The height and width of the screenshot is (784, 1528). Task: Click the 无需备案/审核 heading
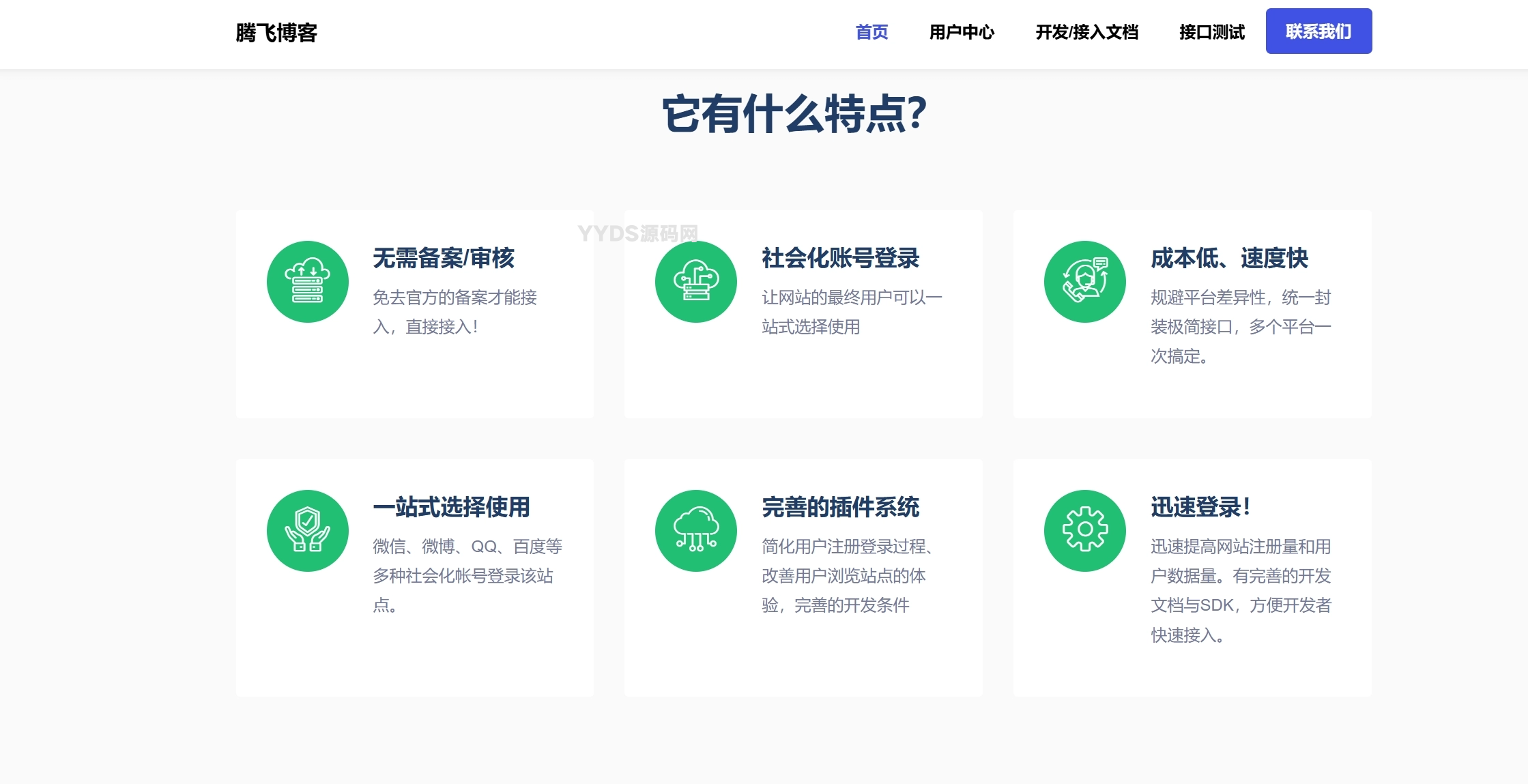tap(444, 258)
